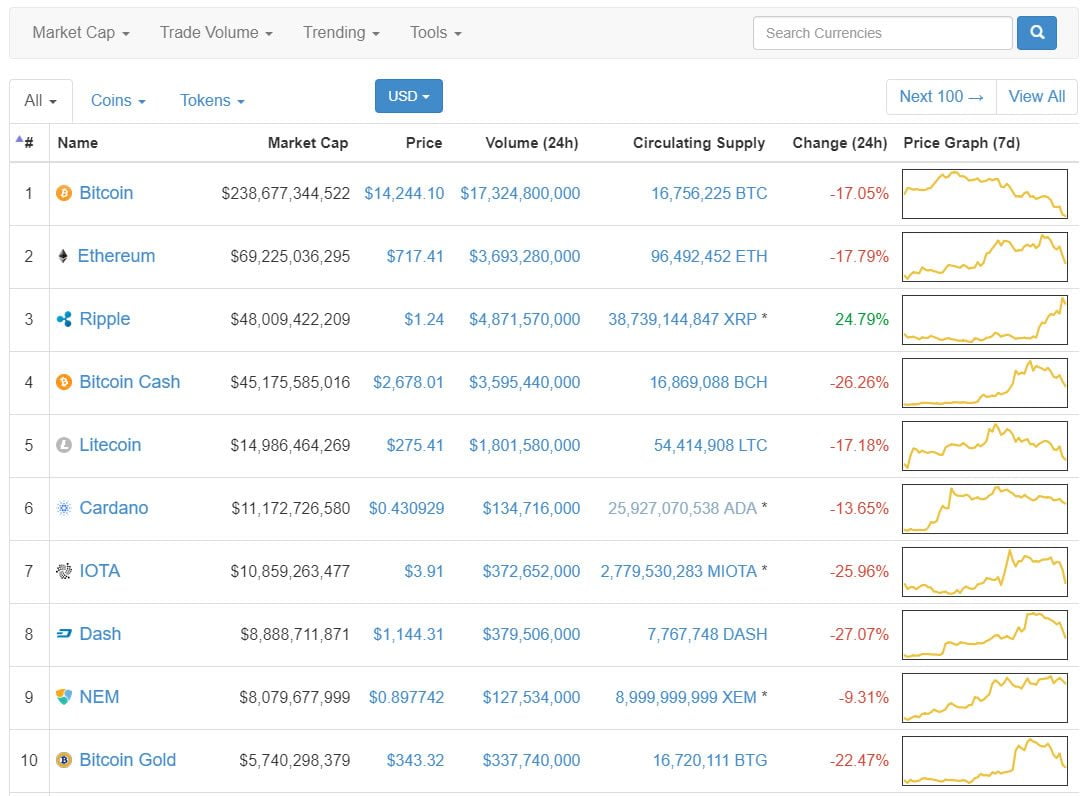Click Ripple's 24.79% change value
The image size is (1087, 796).
pyautogui.click(x=862, y=320)
